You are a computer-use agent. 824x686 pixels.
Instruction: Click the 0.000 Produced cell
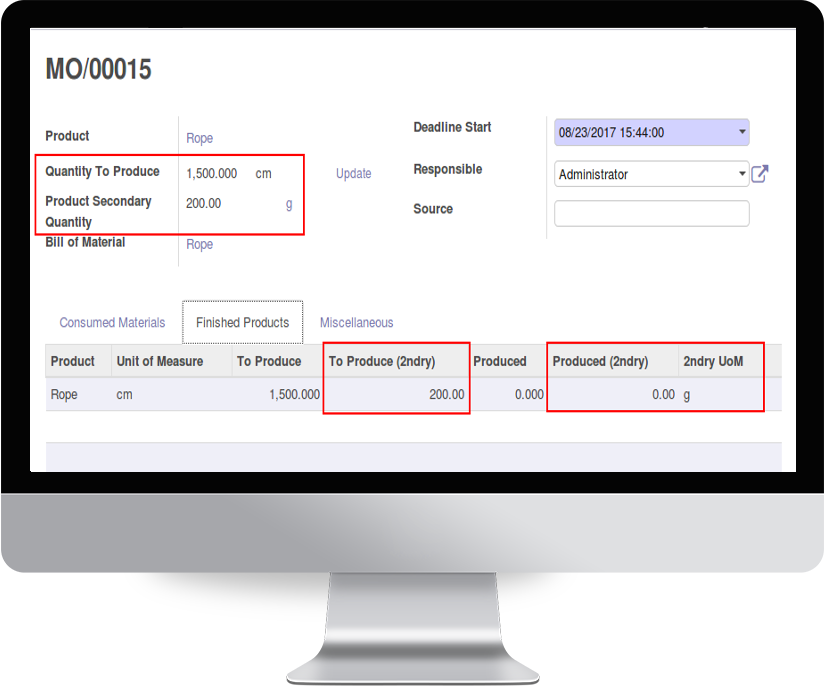(529, 394)
